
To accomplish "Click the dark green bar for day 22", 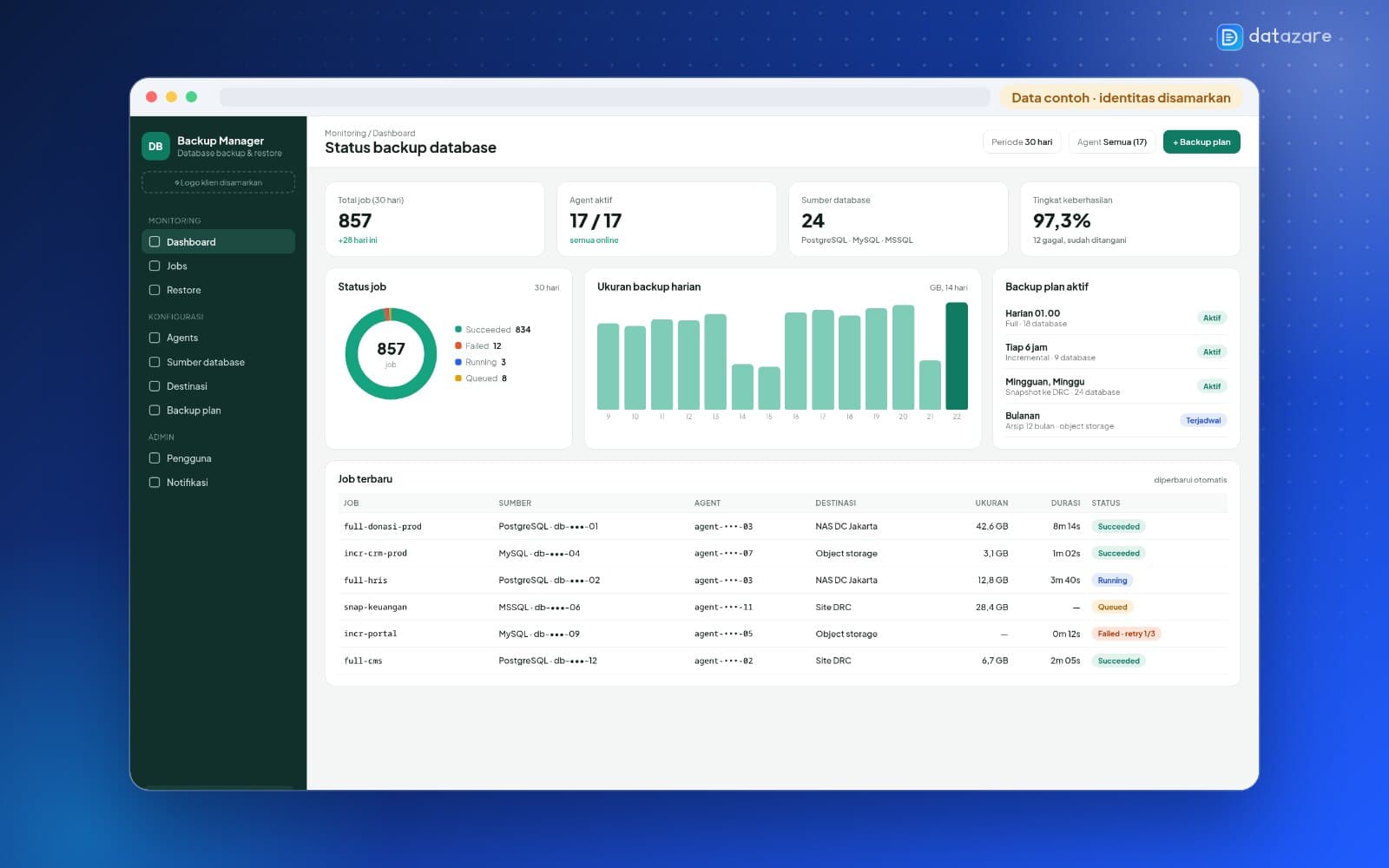I will point(957,356).
